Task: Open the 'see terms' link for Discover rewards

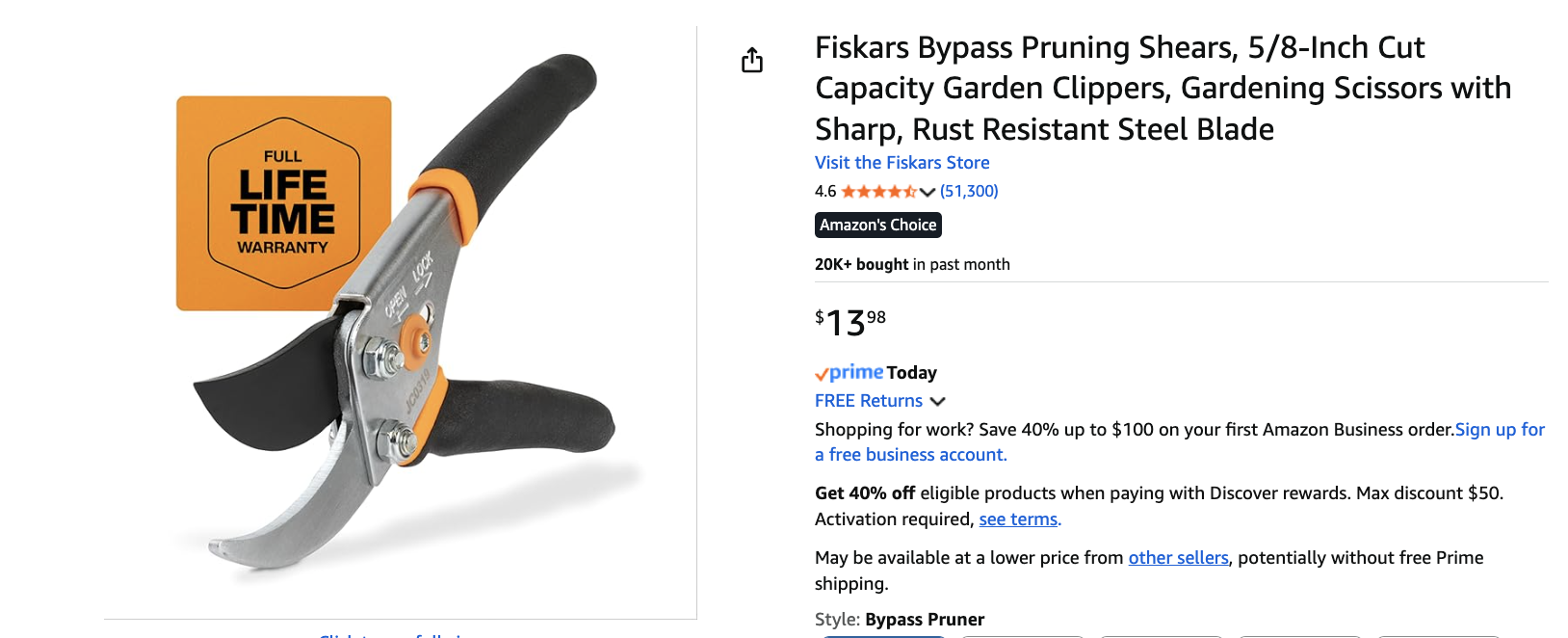Action: 1017,519
